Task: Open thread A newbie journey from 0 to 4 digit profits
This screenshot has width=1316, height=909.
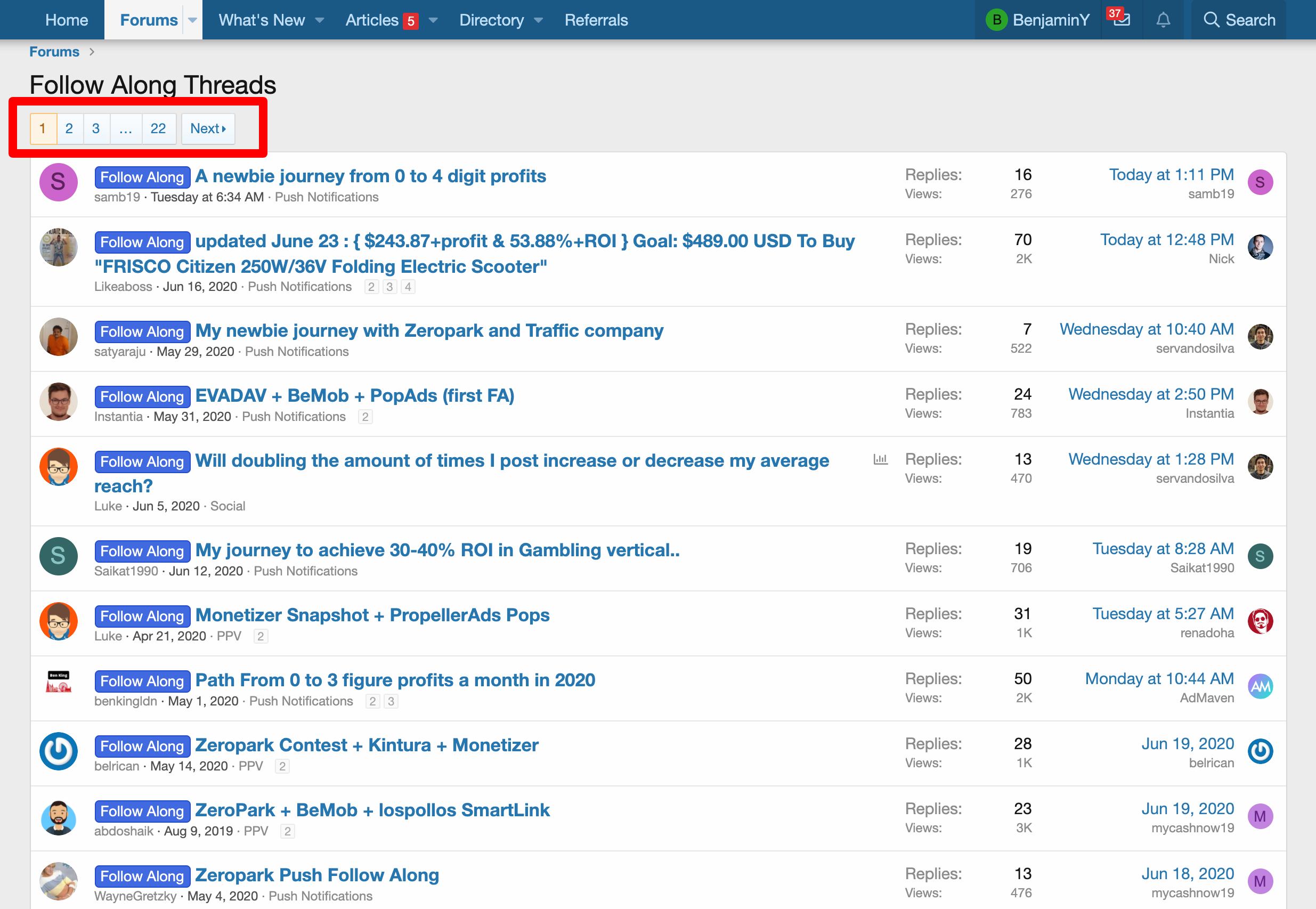Action: 371,176
